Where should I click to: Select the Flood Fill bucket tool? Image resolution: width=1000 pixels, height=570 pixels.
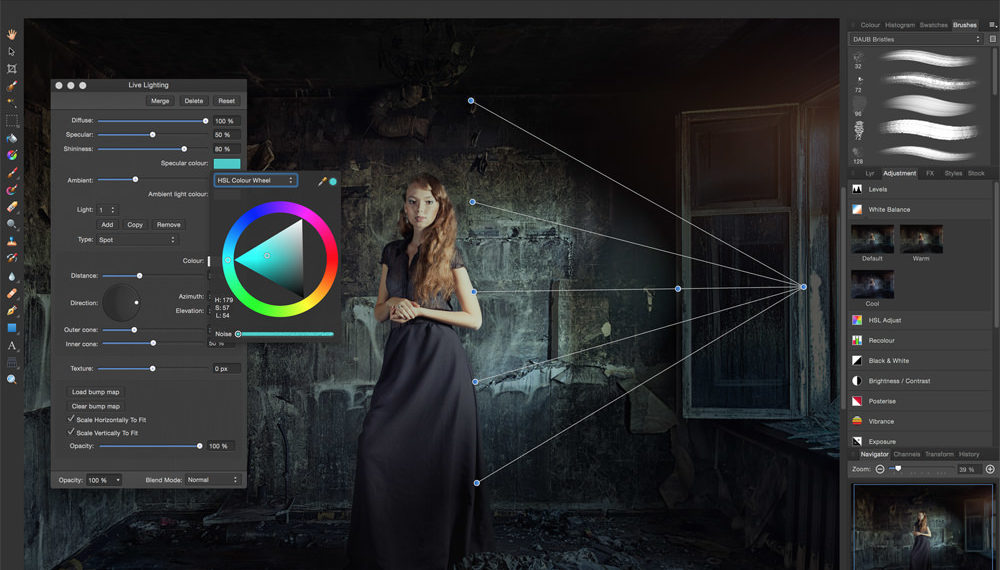pos(11,138)
